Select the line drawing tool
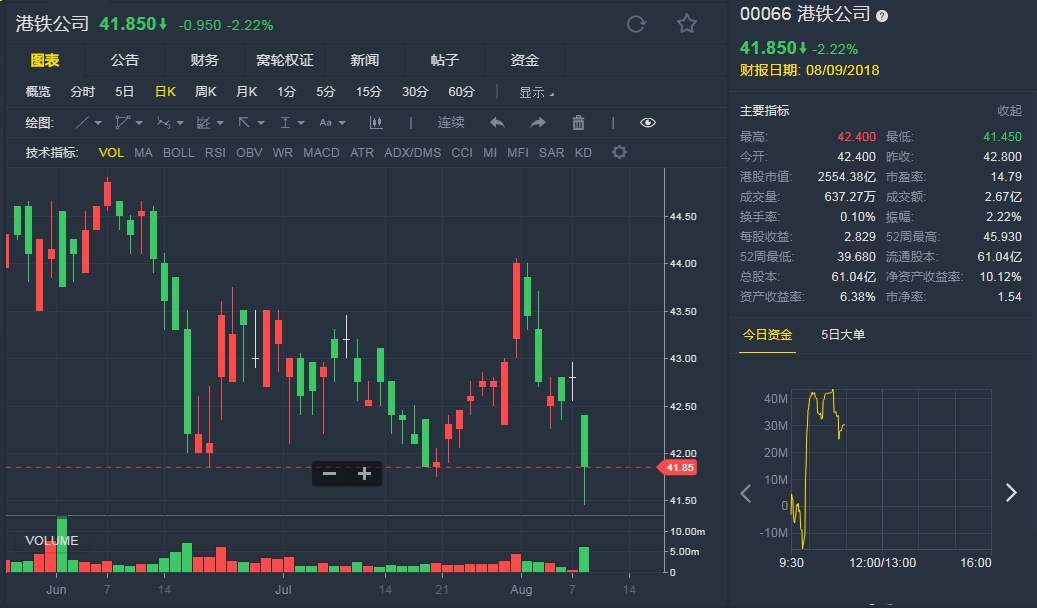 [82, 122]
